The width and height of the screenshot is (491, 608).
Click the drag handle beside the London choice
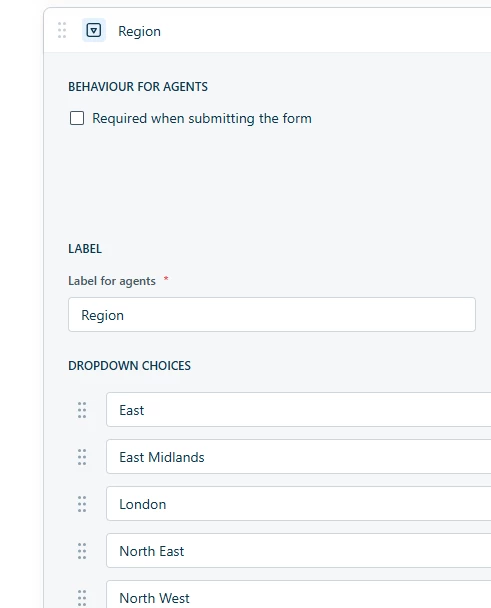[x=82, y=504]
